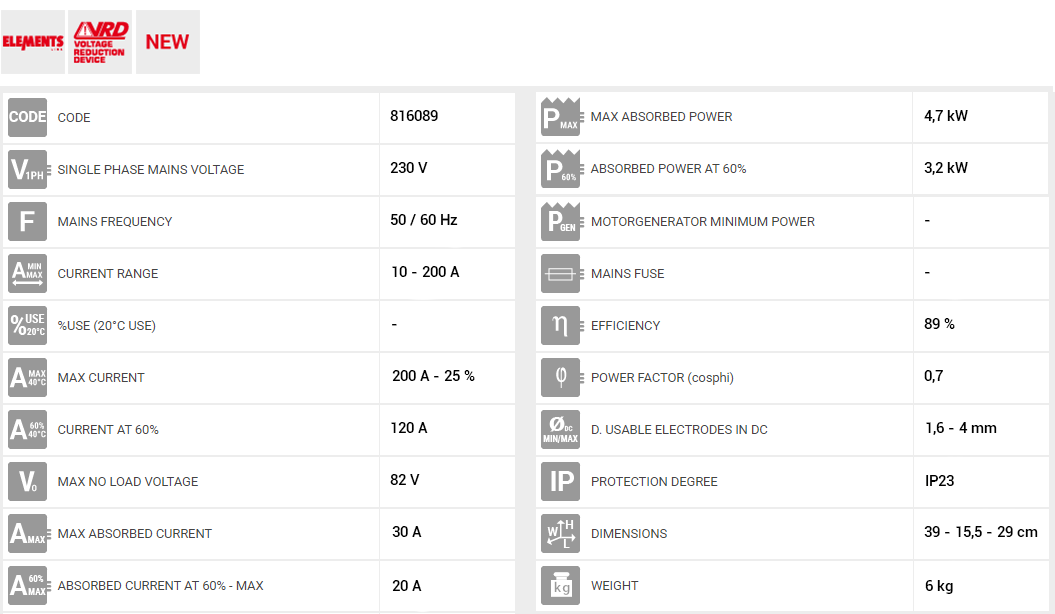This screenshot has width=1055, height=614.
Task: Click the CODE icon
Action: [x=27, y=117]
